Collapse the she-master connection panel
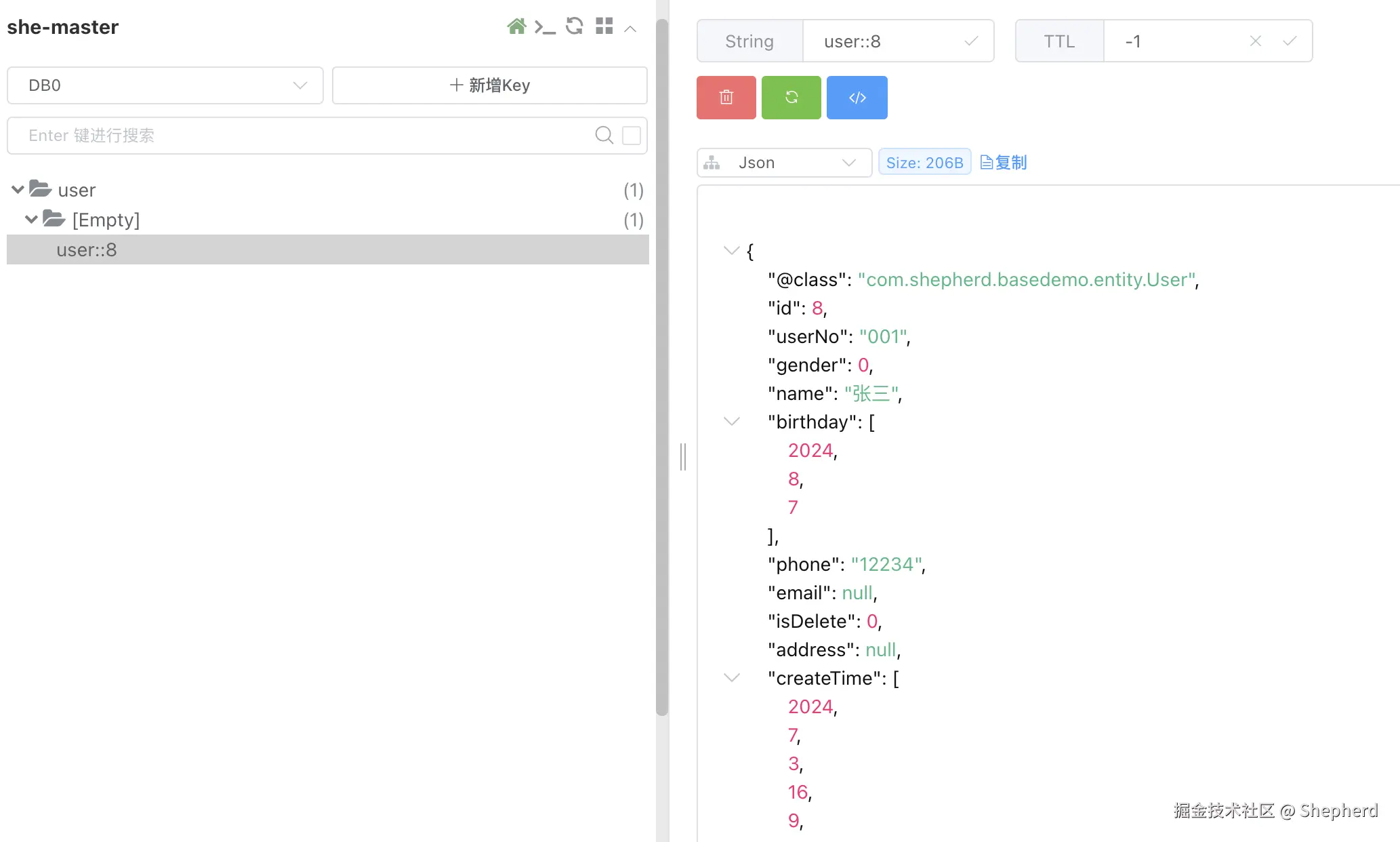 point(630,28)
